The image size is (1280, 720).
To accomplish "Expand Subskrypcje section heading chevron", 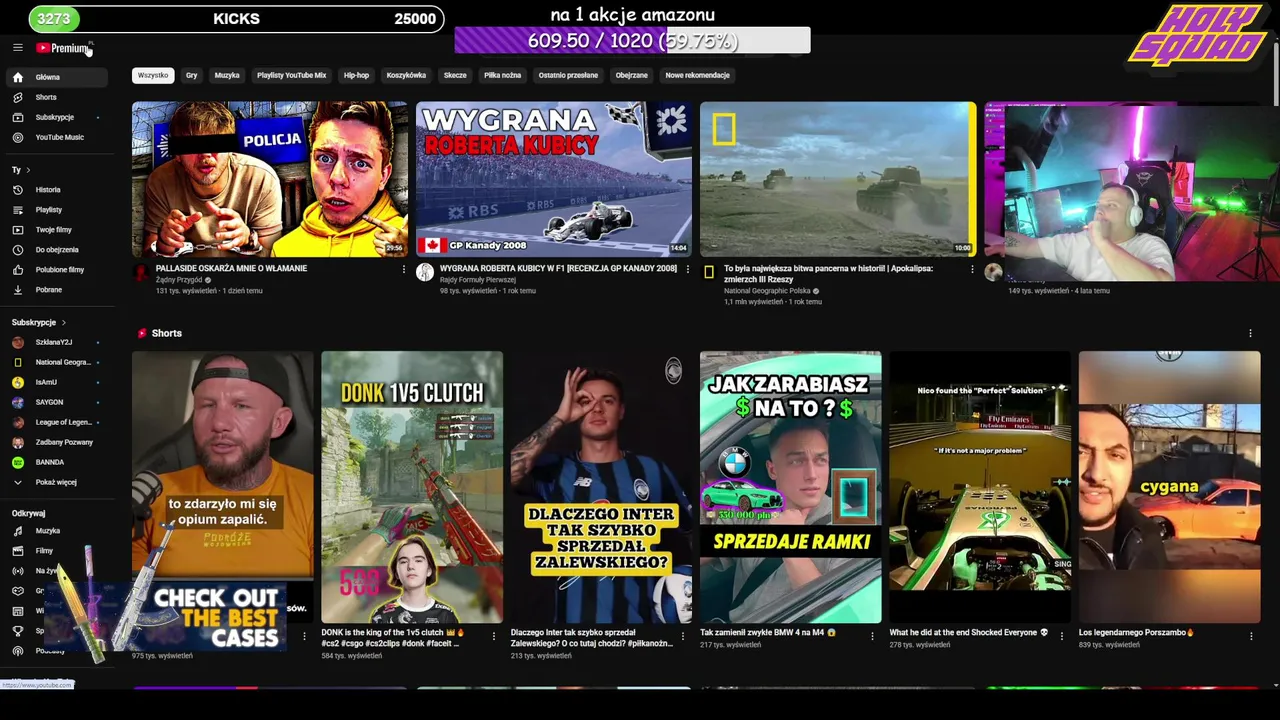I will point(63,323).
